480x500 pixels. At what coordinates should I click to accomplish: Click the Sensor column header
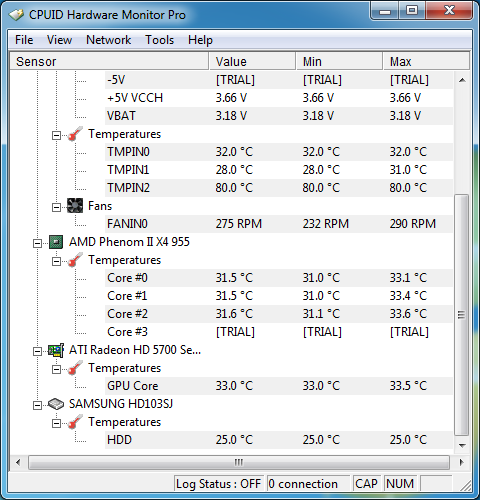[x=109, y=61]
